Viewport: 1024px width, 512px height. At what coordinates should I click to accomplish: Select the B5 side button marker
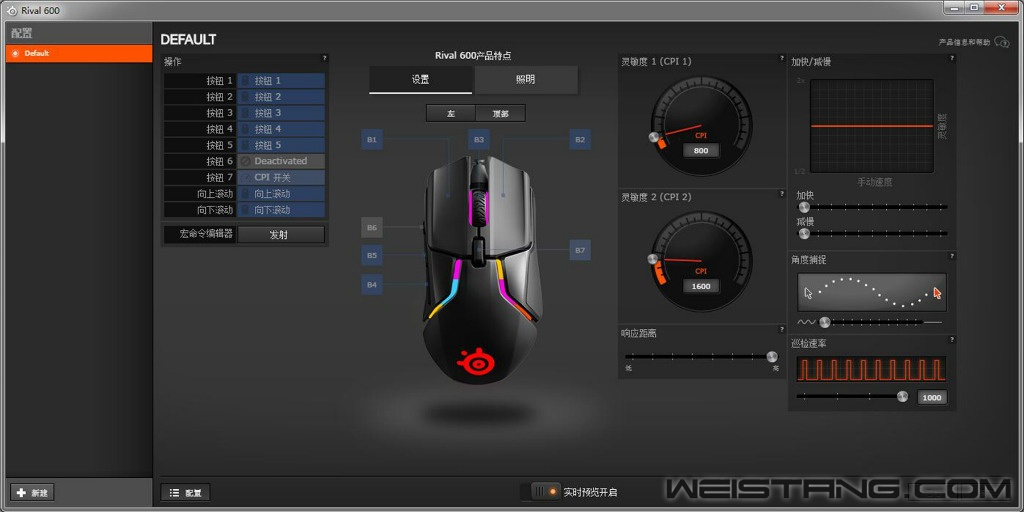click(372, 255)
